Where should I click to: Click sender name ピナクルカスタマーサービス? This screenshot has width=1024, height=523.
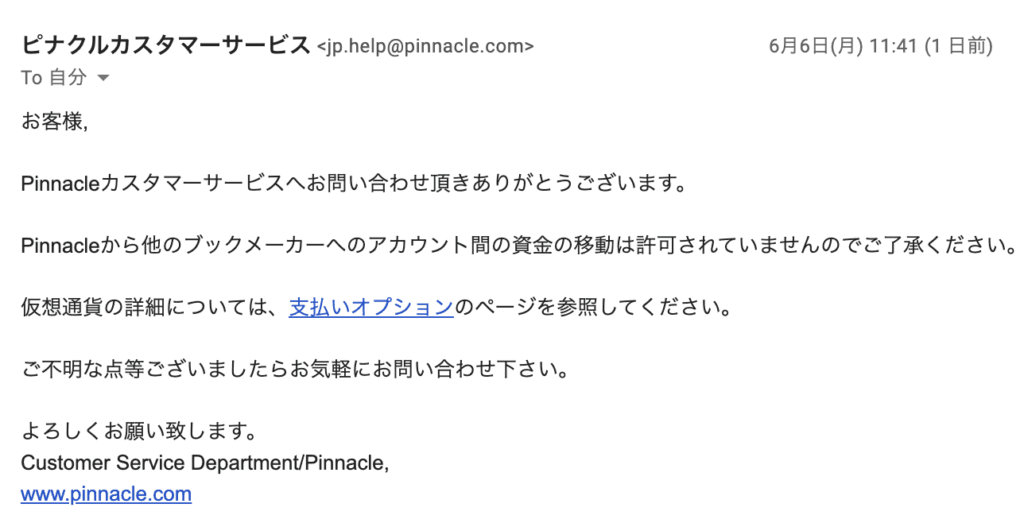(x=166, y=45)
